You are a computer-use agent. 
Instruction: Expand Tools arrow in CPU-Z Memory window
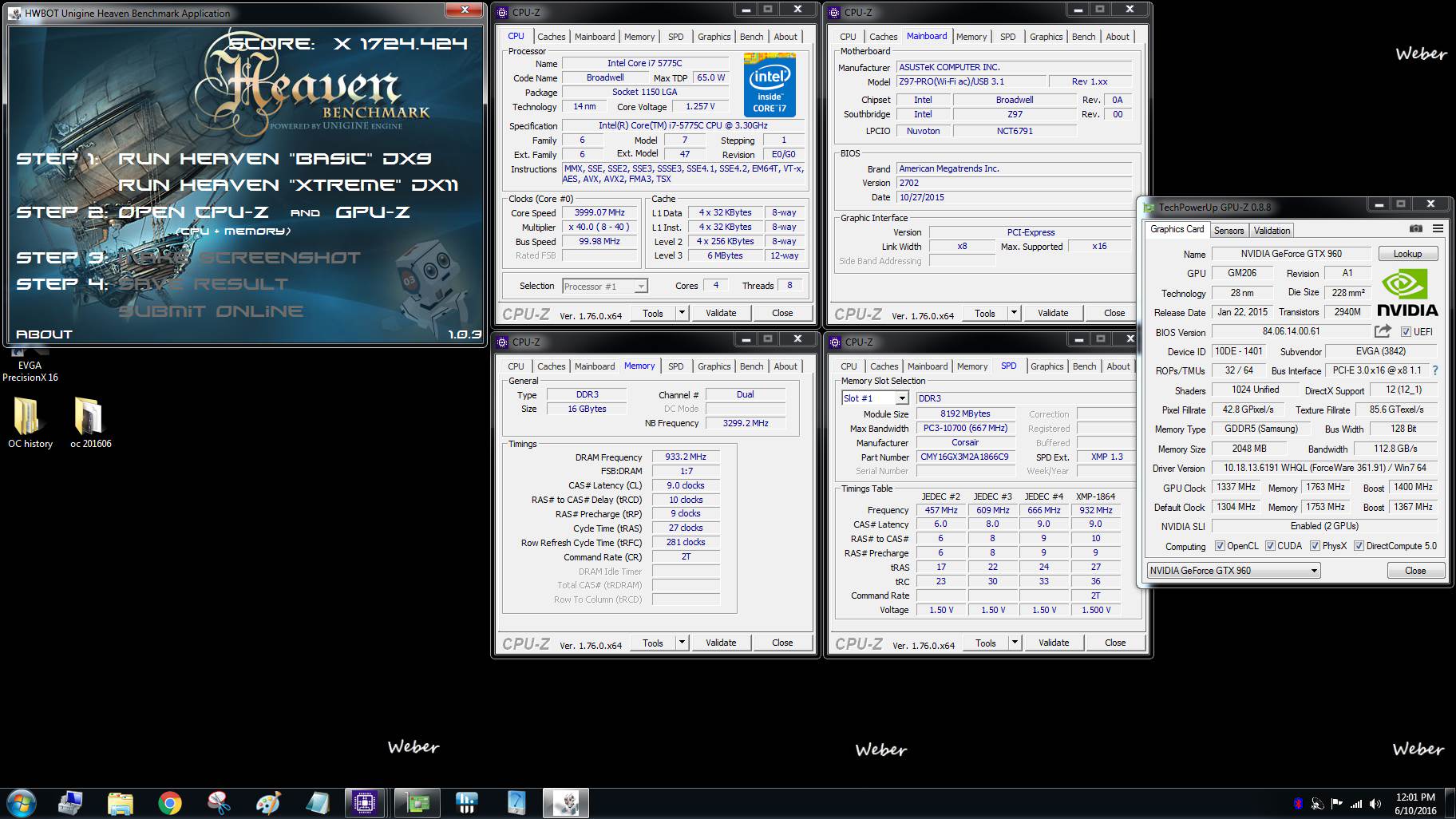pos(682,643)
